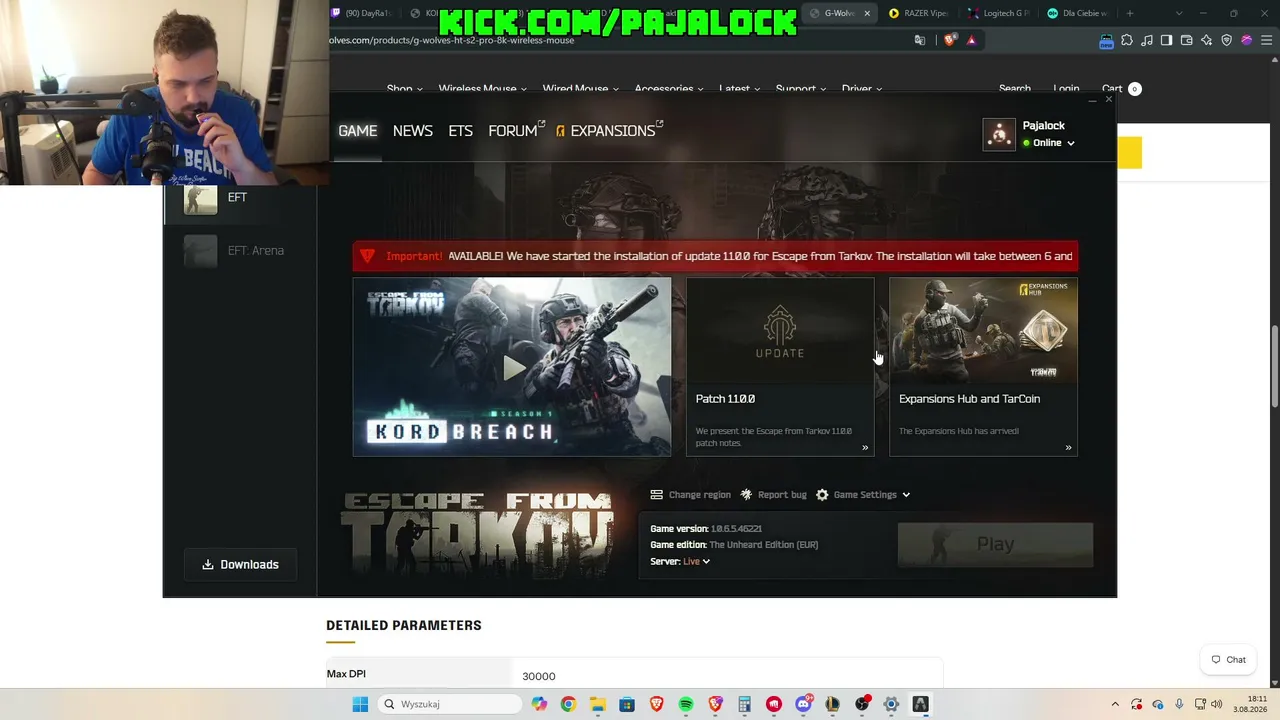Click the volume icon in system tray
Screen dimensions: 1280x720
pyautogui.click(x=1217, y=704)
